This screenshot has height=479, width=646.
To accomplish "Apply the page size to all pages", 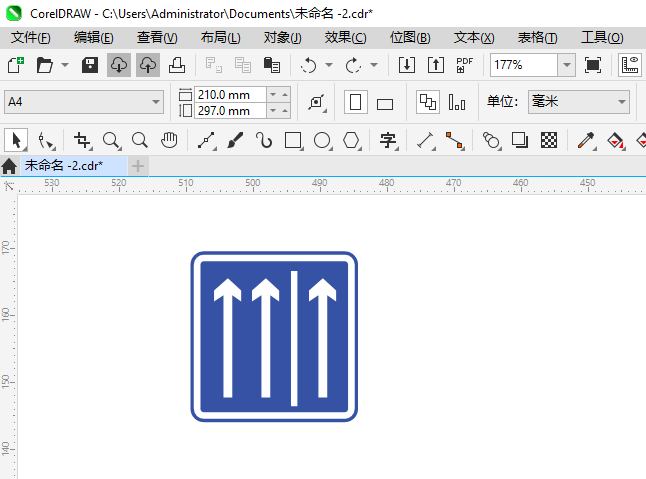I will tap(428, 102).
